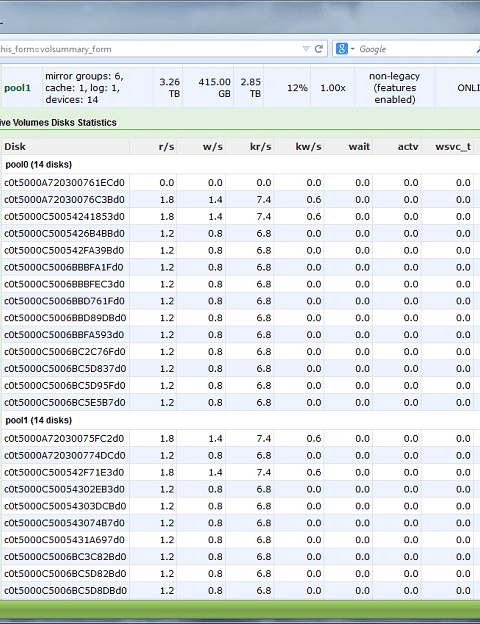This screenshot has height=624, width=480.
Task: Click the actv column header
Action: point(408,147)
